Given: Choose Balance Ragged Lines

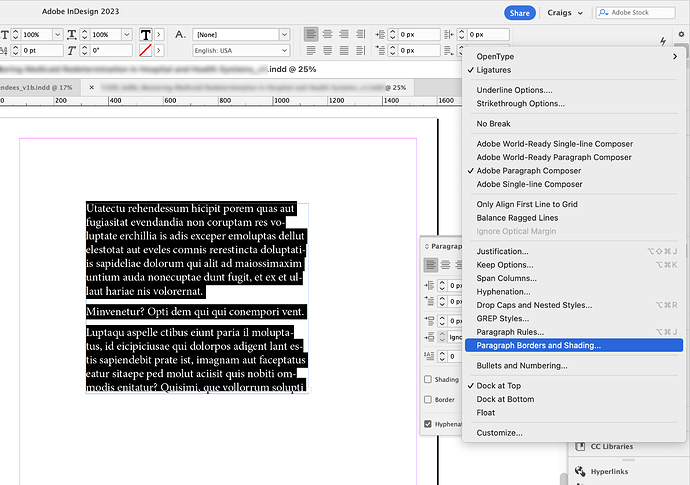Looking at the screenshot, I should click(574, 218).
